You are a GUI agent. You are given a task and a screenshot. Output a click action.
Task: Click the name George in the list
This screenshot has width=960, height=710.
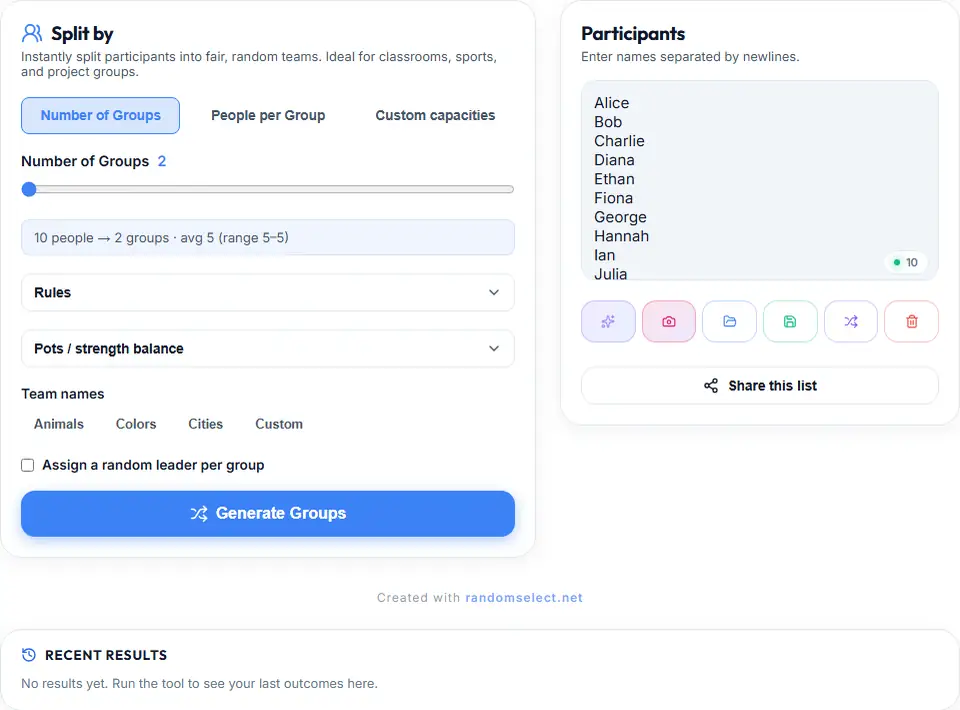click(x=620, y=217)
